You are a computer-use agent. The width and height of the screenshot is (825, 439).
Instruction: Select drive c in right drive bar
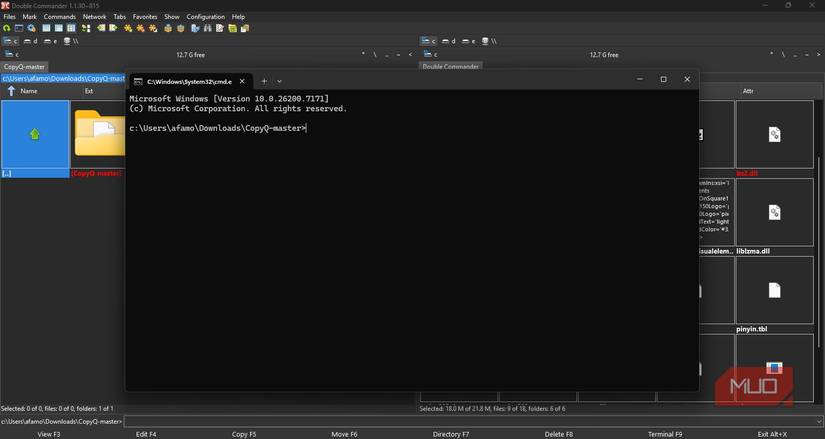(x=428, y=41)
